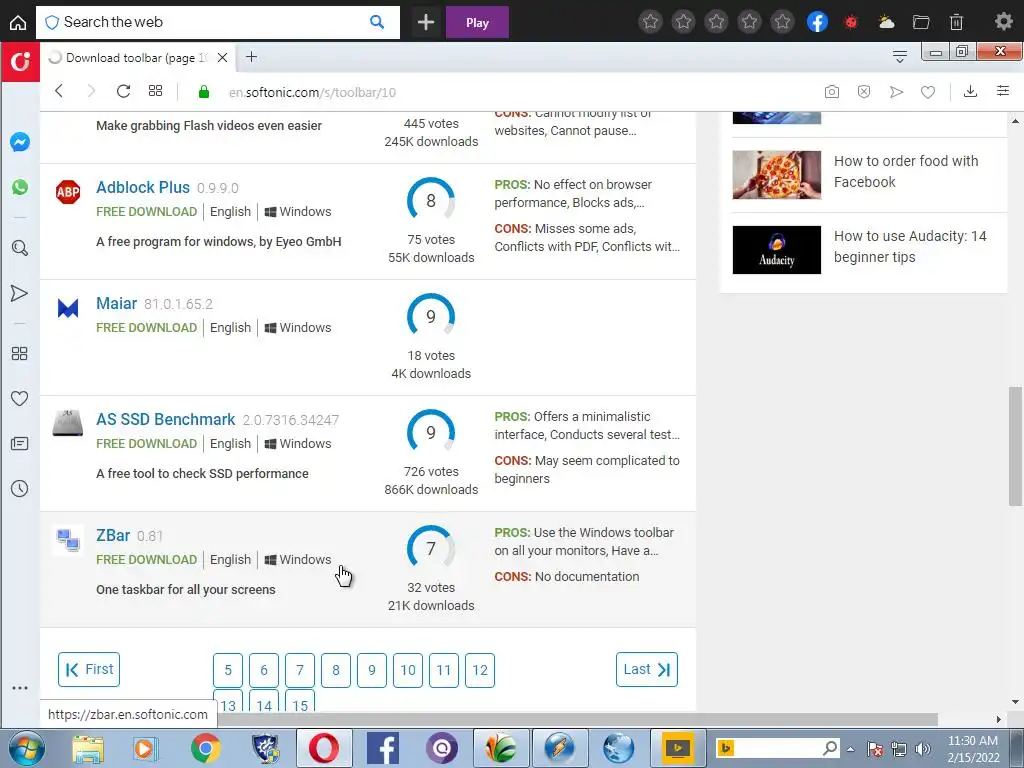
Task: Click the purple Play button
Action: pos(477,22)
